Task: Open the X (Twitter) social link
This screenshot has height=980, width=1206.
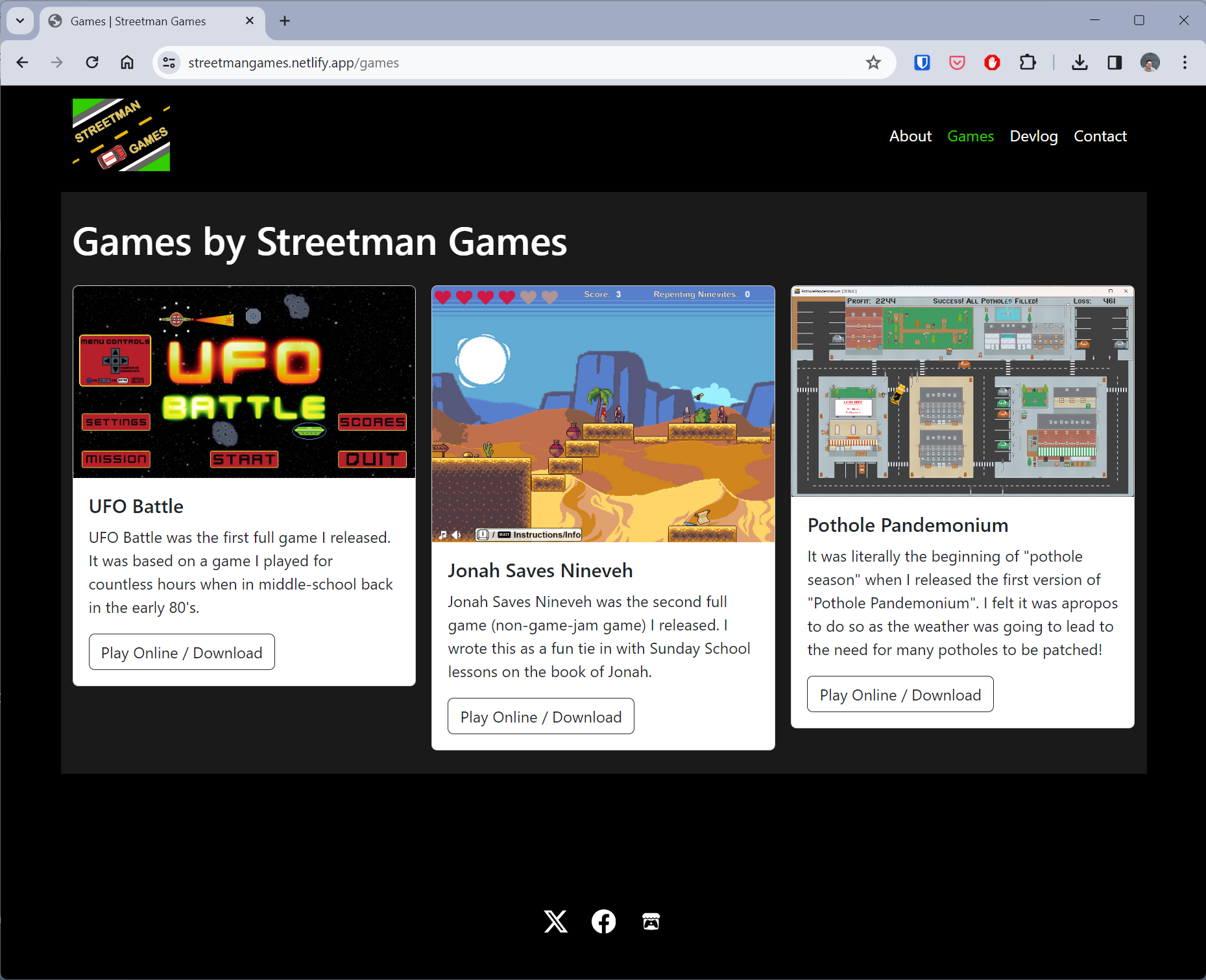Action: pos(555,921)
